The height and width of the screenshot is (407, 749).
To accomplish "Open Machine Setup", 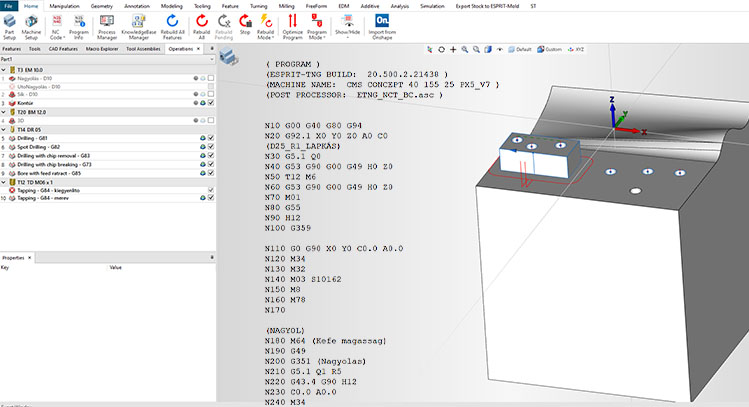I will [x=31, y=27].
